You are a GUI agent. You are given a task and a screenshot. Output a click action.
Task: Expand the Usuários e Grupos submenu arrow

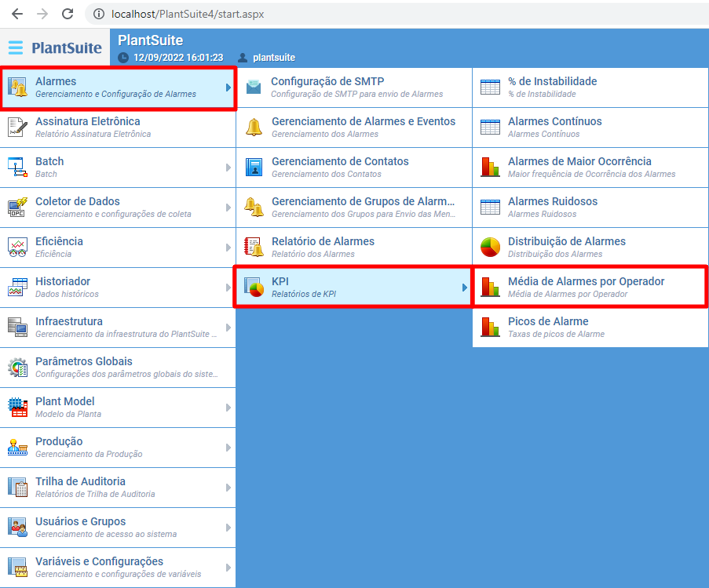tap(228, 527)
